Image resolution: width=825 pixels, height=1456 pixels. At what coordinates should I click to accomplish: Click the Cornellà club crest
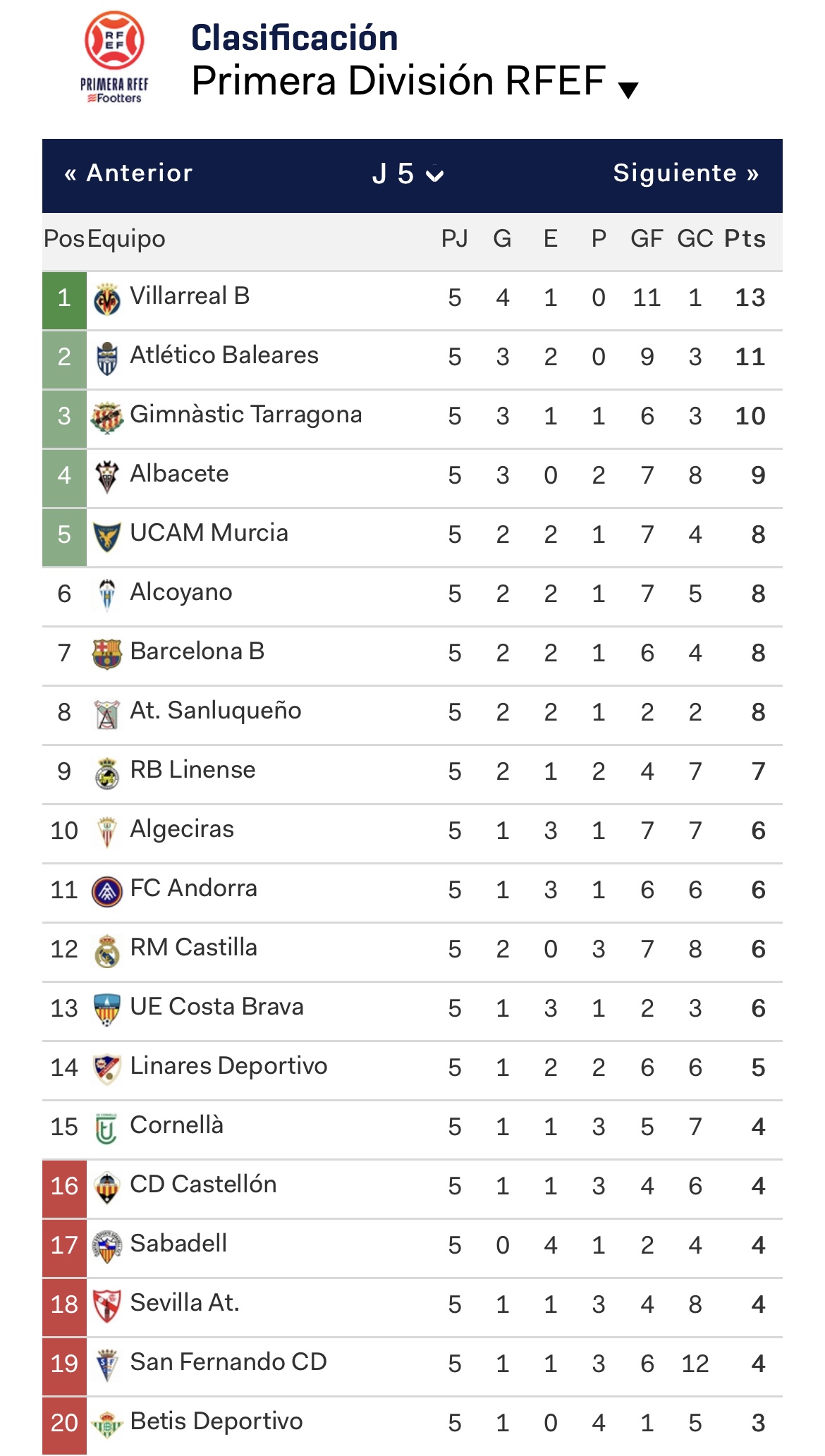tap(107, 1128)
